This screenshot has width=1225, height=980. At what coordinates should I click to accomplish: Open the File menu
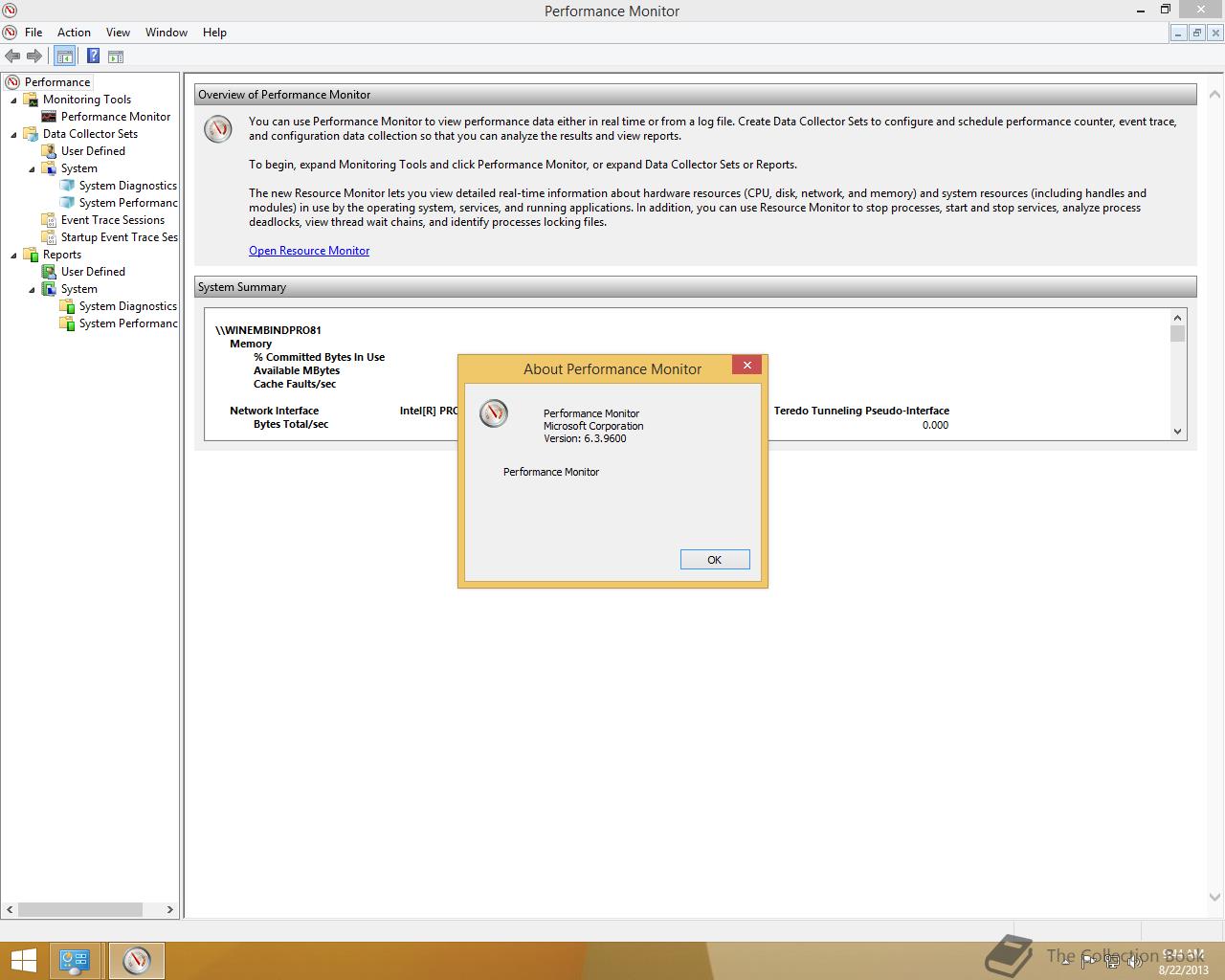33,32
